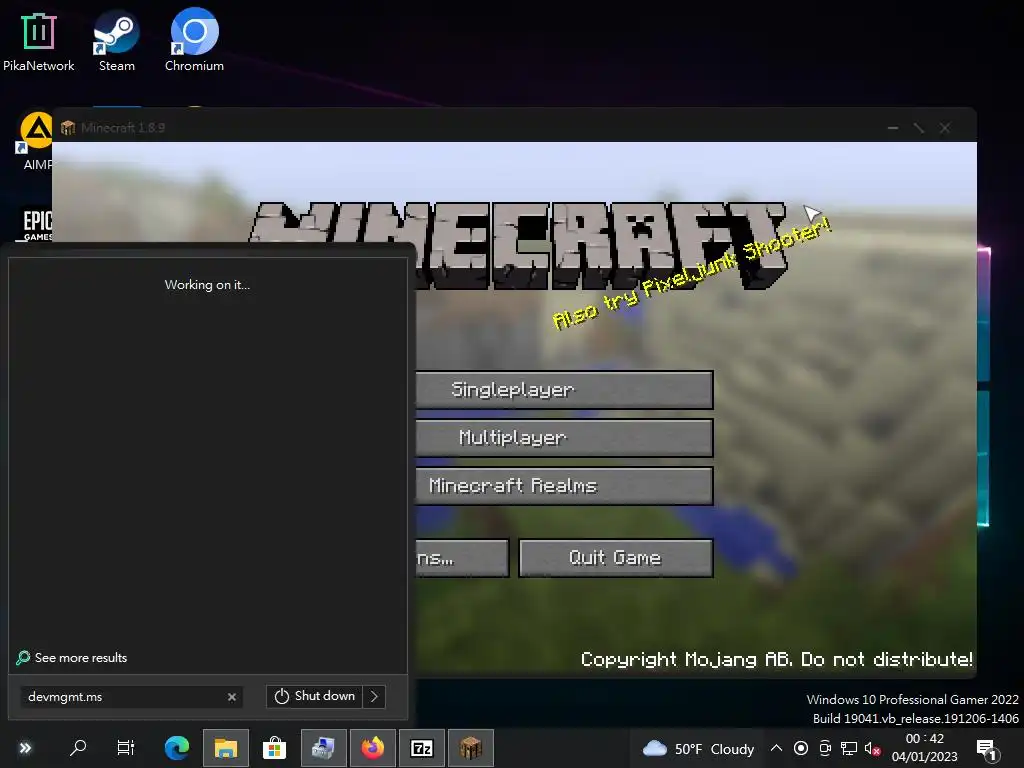
Task: Switch to Firefox on the taskbar
Action: pyautogui.click(x=373, y=748)
